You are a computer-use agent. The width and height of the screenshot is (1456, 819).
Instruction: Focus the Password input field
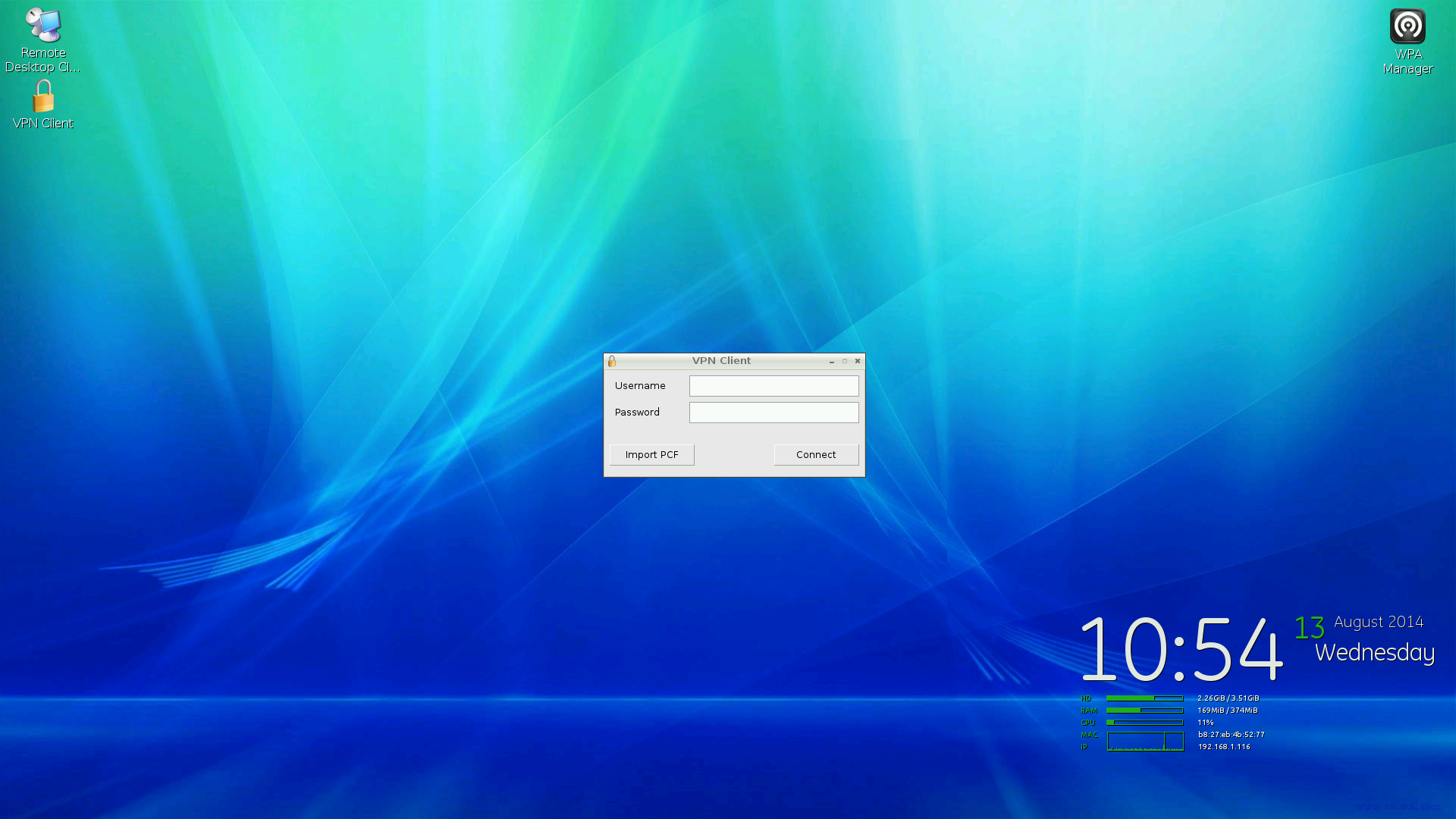773,413
